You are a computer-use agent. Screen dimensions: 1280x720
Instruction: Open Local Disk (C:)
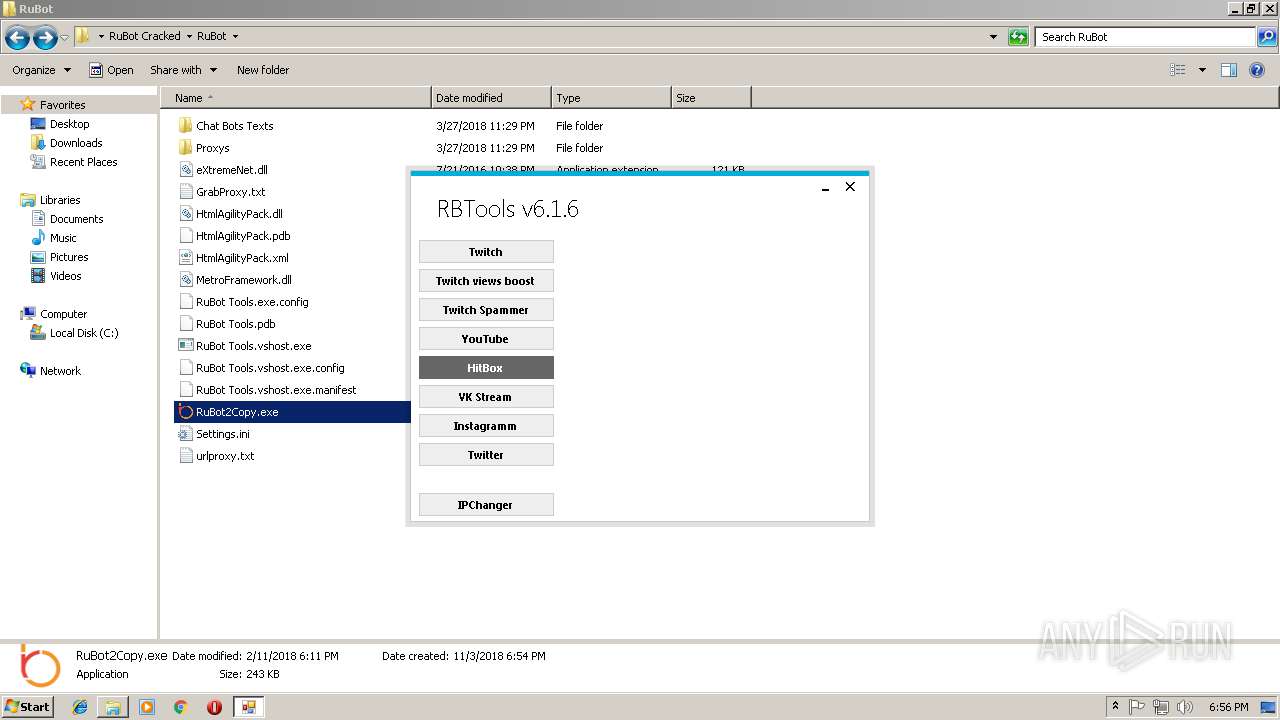[84, 333]
